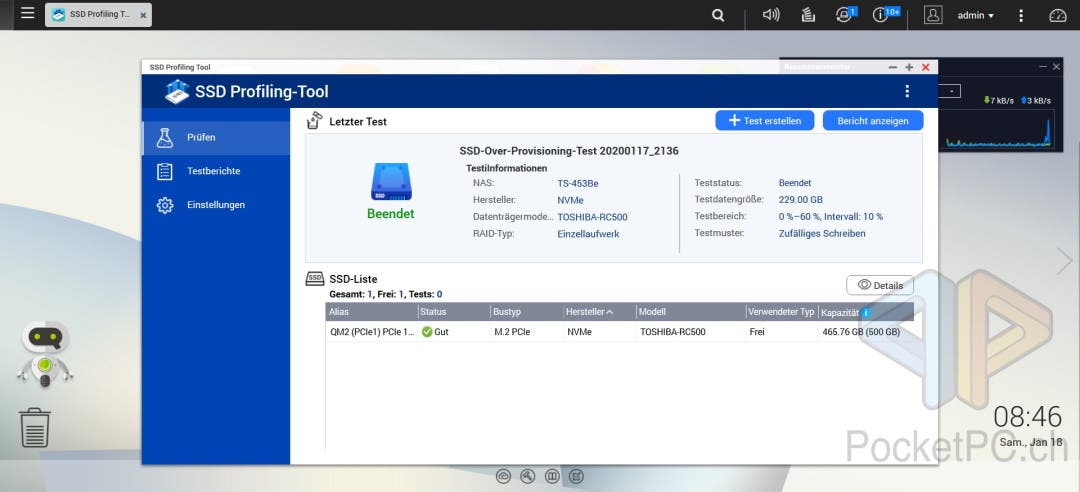Toggle sort arrow on Hersteller column

(610, 312)
